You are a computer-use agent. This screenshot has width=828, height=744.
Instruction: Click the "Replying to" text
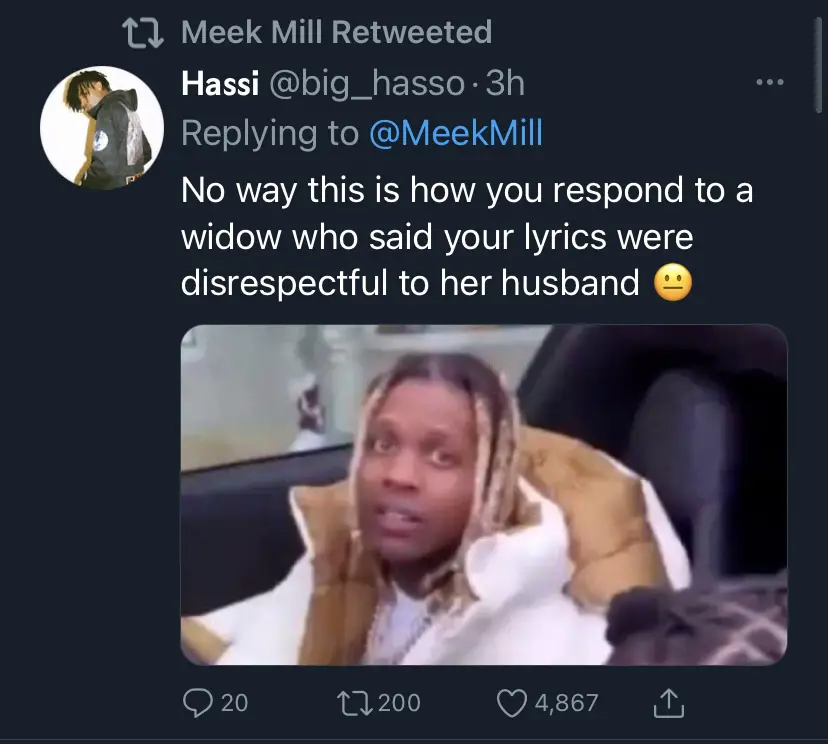[270, 134]
